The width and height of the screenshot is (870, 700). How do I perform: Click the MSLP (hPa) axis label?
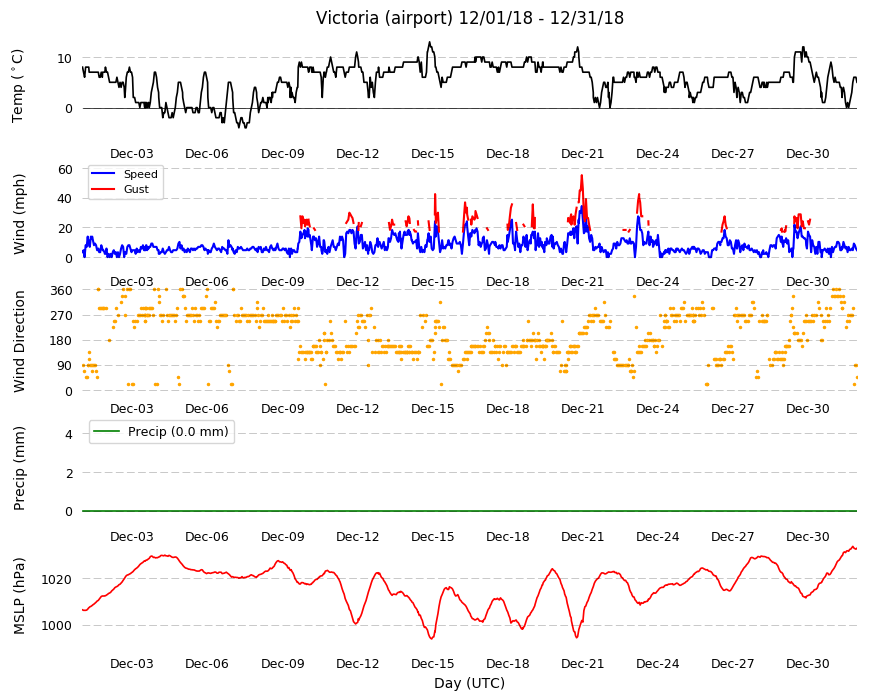(x=19, y=596)
